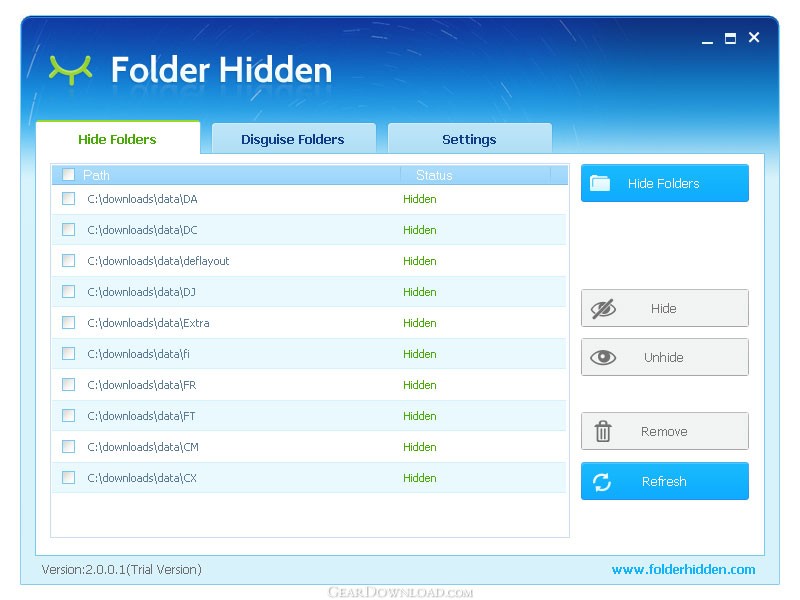Maximize the Folder Hidden window
This screenshot has width=800, height=600.
[x=730, y=38]
